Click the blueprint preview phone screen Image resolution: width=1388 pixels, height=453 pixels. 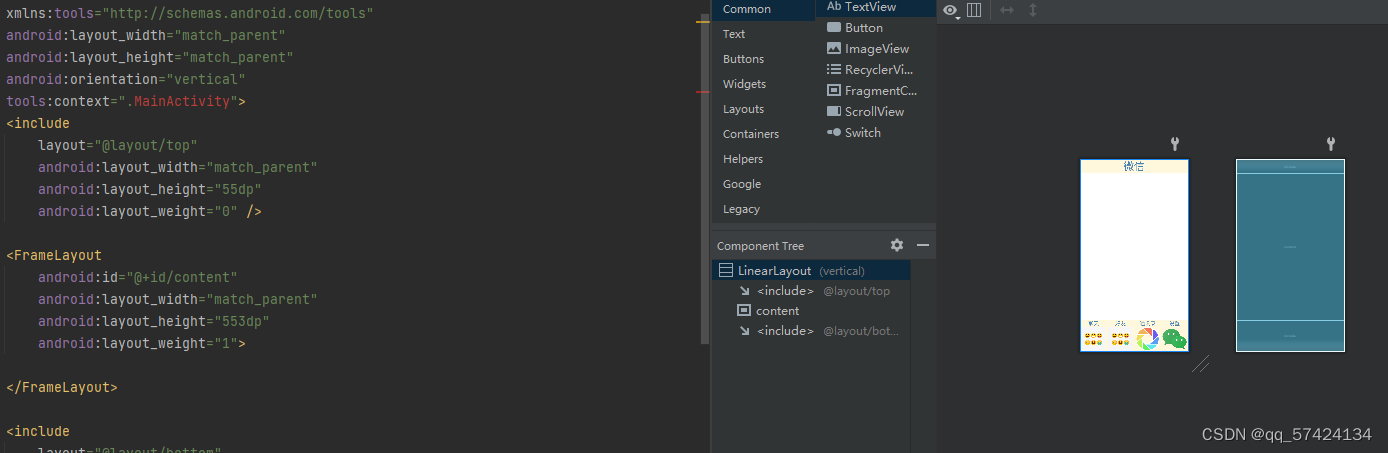click(1290, 255)
